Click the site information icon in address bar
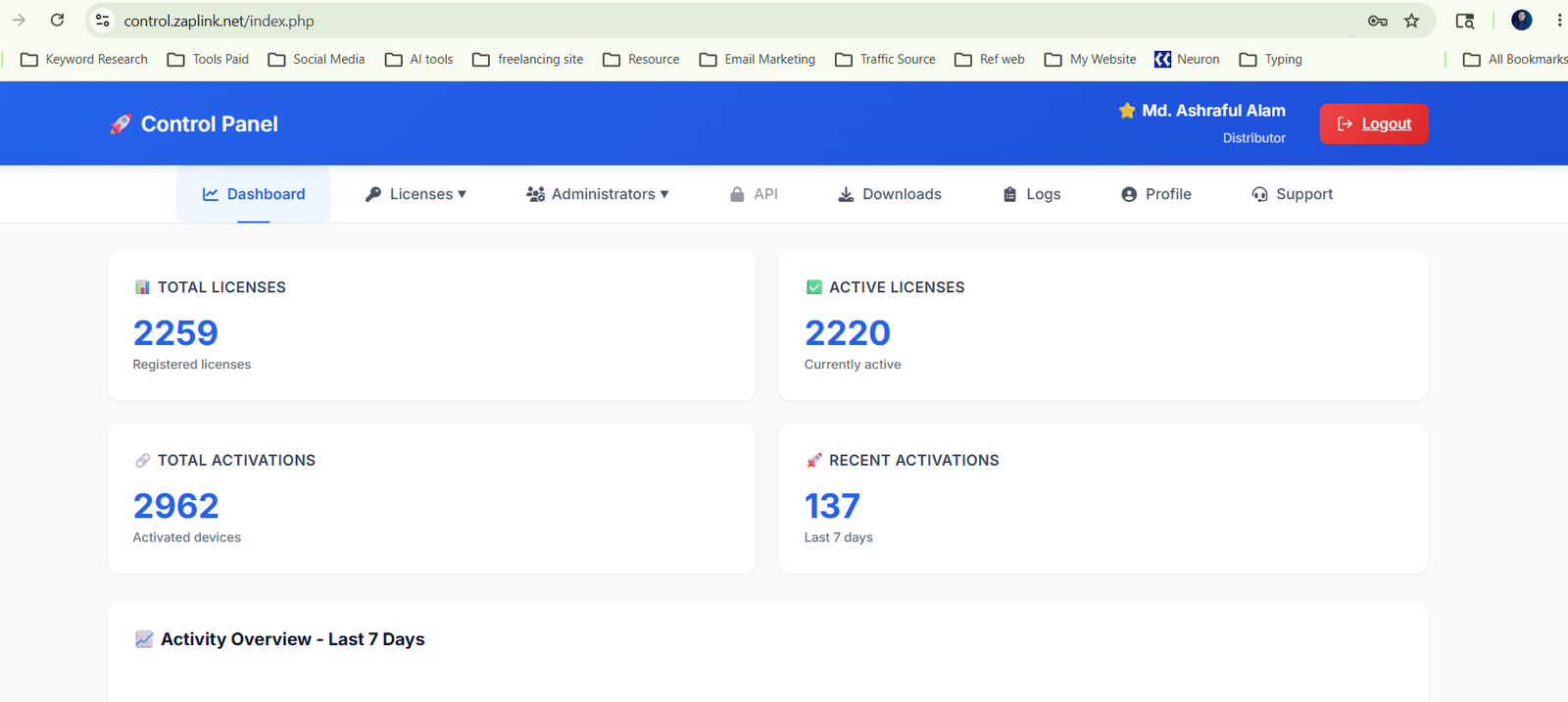This screenshot has height=702, width=1568. [103, 21]
